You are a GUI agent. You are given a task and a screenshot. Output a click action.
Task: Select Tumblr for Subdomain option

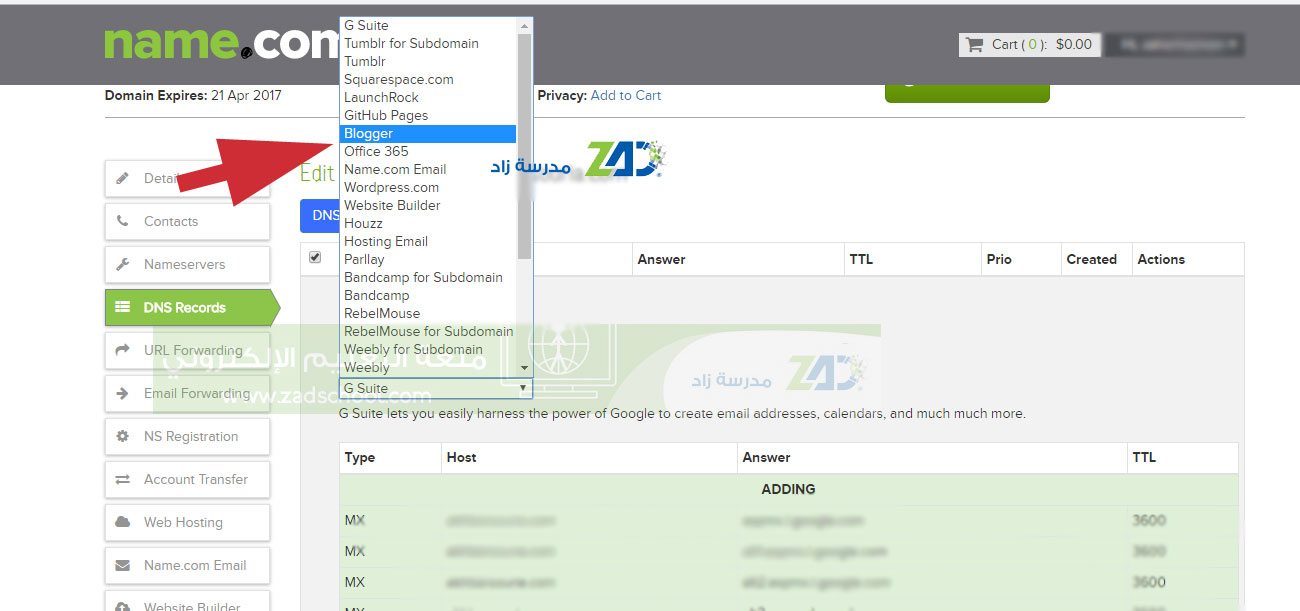click(x=428, y=43)
